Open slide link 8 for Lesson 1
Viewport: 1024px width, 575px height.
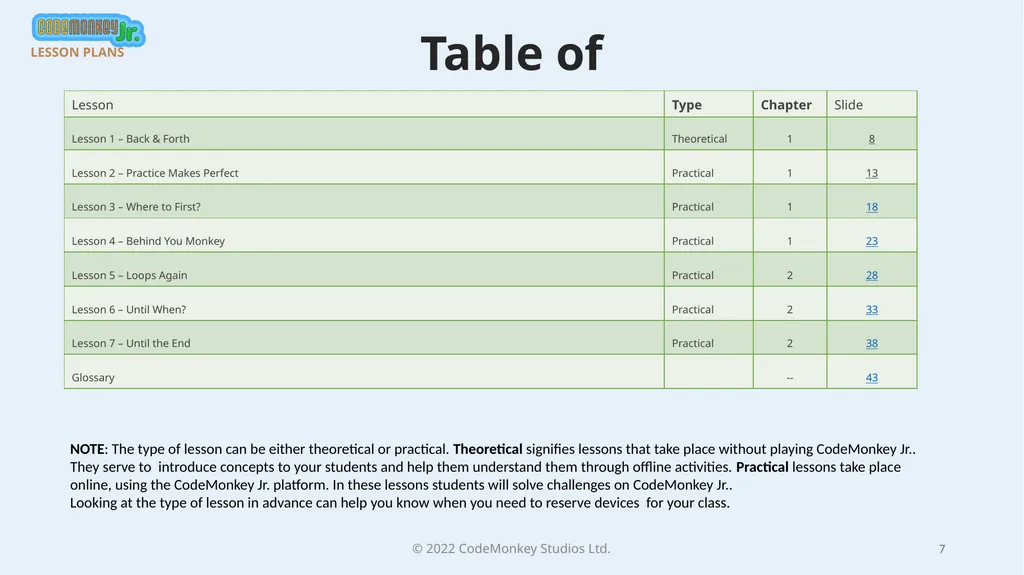pos(871,139)
